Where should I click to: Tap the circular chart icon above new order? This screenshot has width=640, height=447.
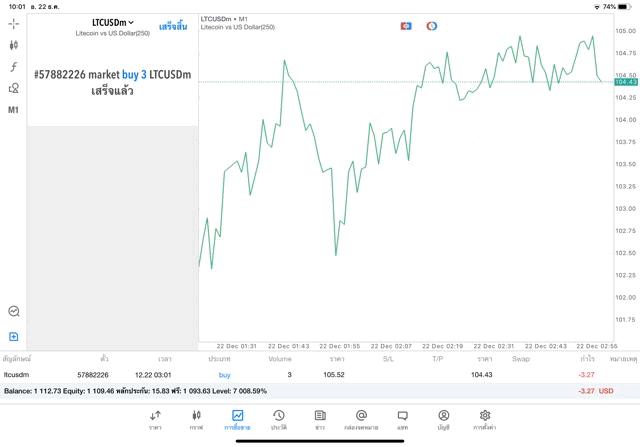[13, 311]
